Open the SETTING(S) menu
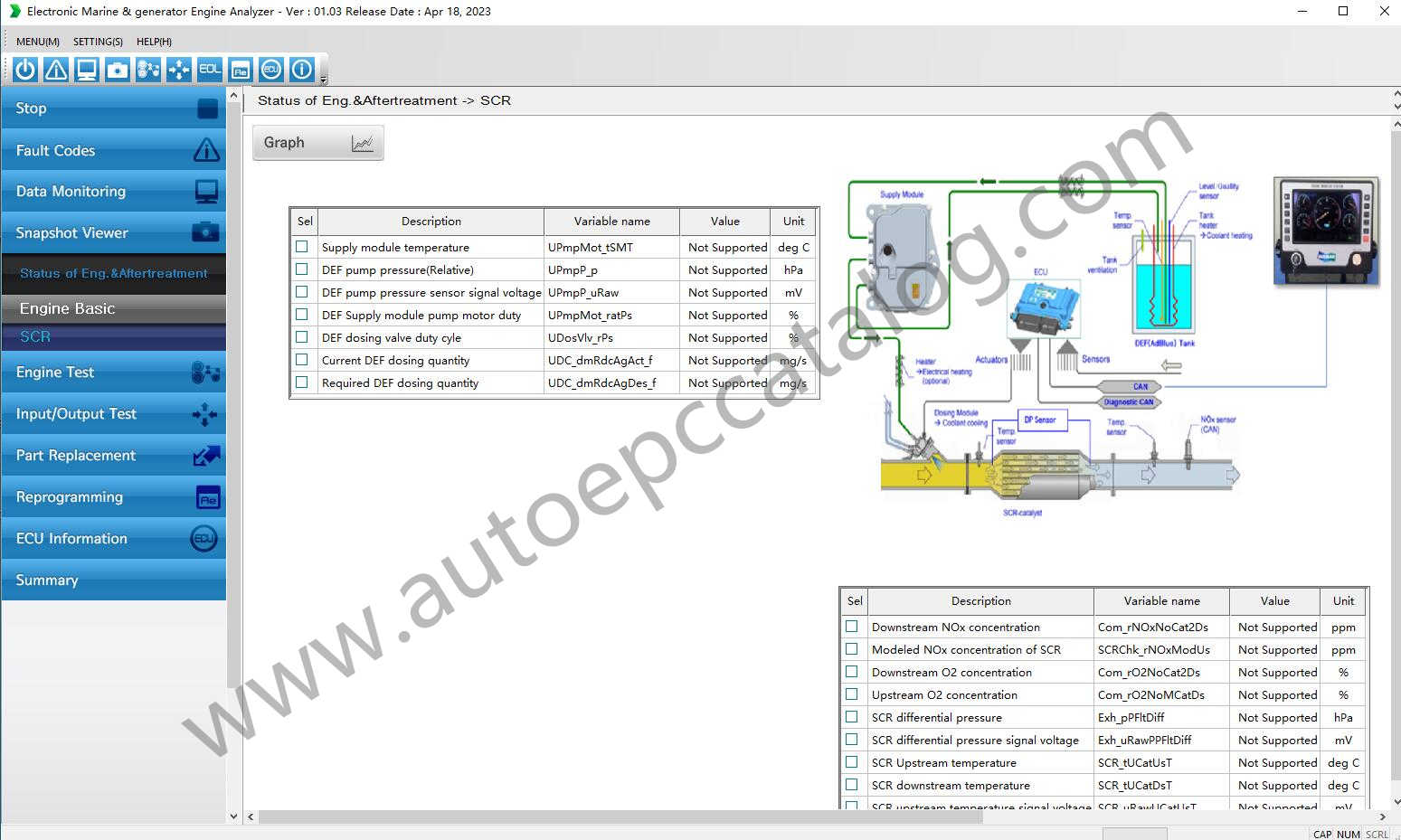The width and height of the screenshot is (1401, 840). (x=97, y=41)
